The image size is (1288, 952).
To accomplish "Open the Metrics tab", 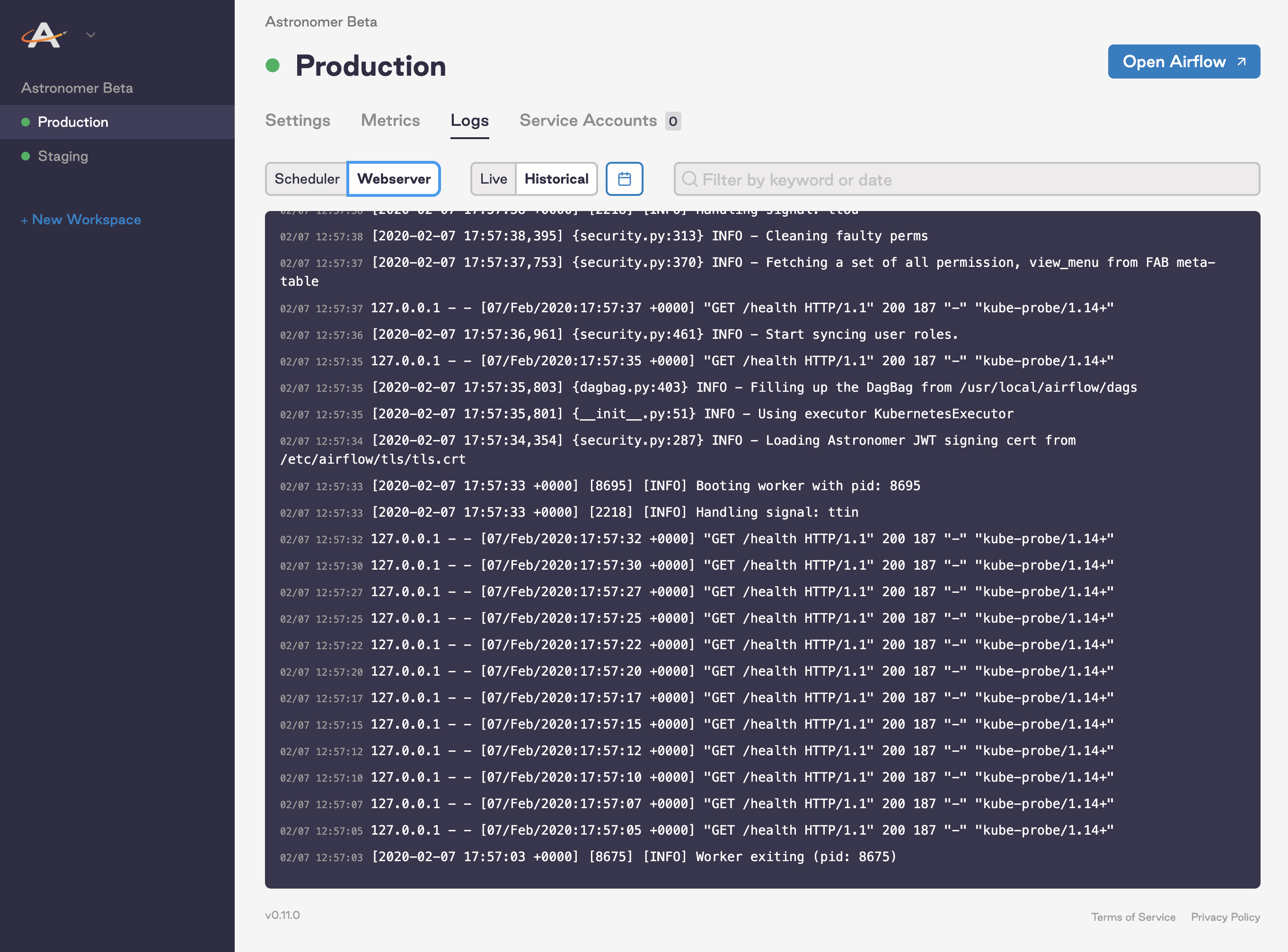I will coord(390,121).
